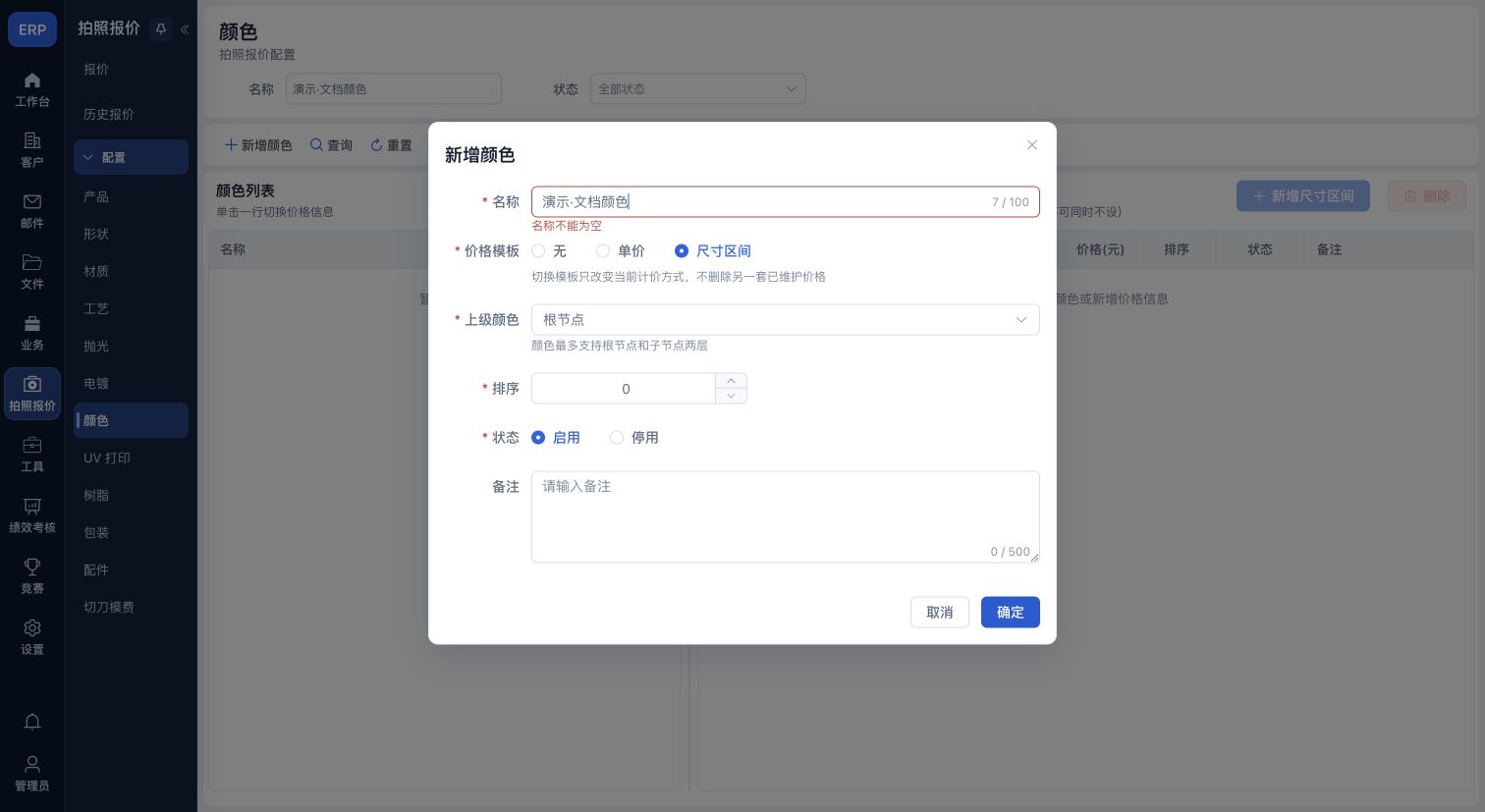This screenshot has width=1485, height=812.
Task: Click the ERP logo
Action: [x=32, y=29]
